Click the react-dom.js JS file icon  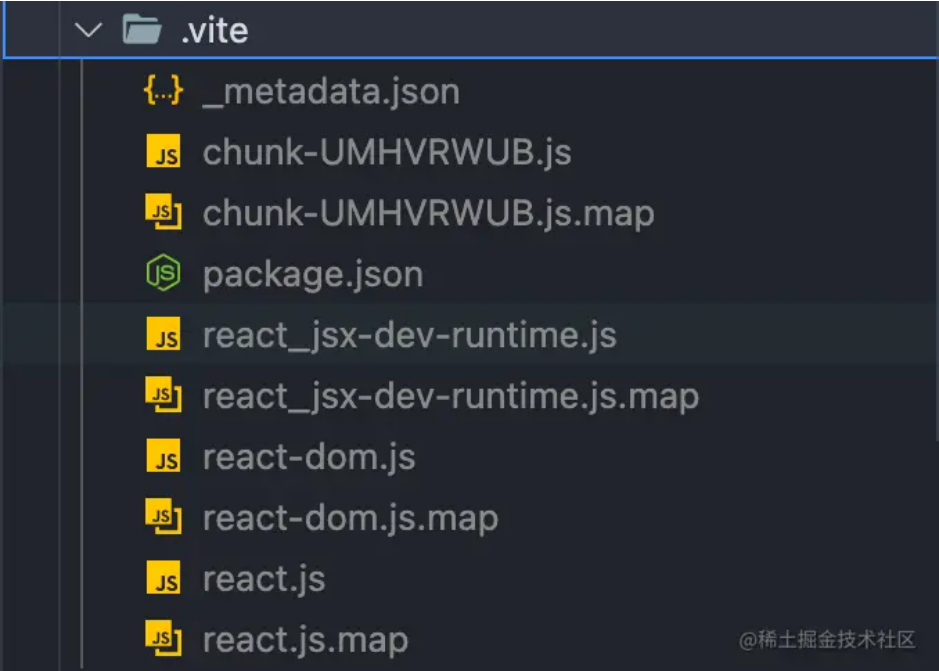point(164,457)
